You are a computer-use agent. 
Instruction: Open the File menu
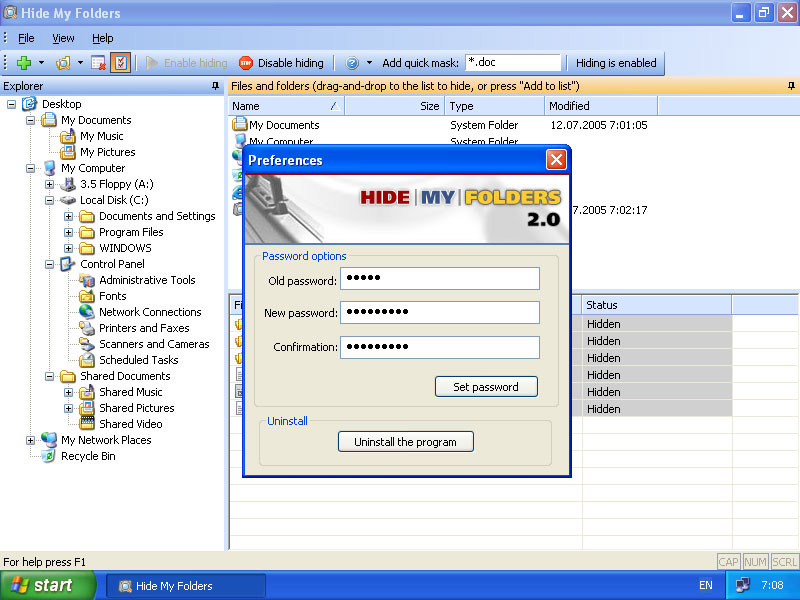pyautogui.click(x=26, y=38)
